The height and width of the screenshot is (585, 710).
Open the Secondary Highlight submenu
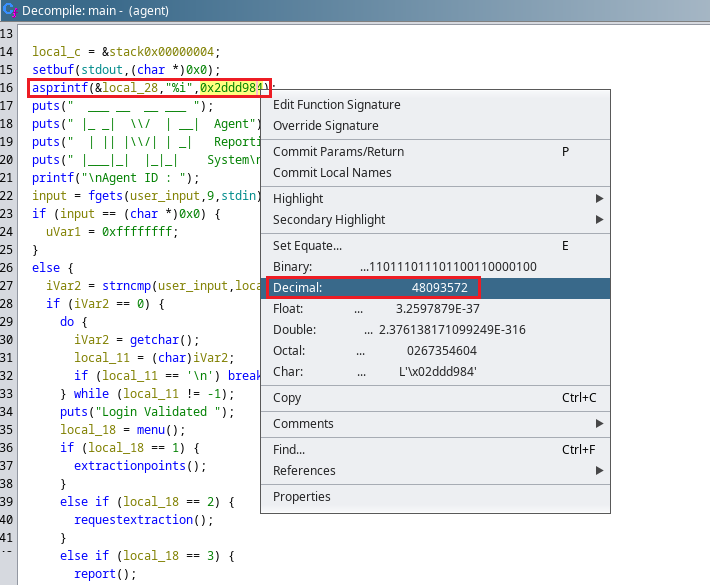tap(329, 220)
